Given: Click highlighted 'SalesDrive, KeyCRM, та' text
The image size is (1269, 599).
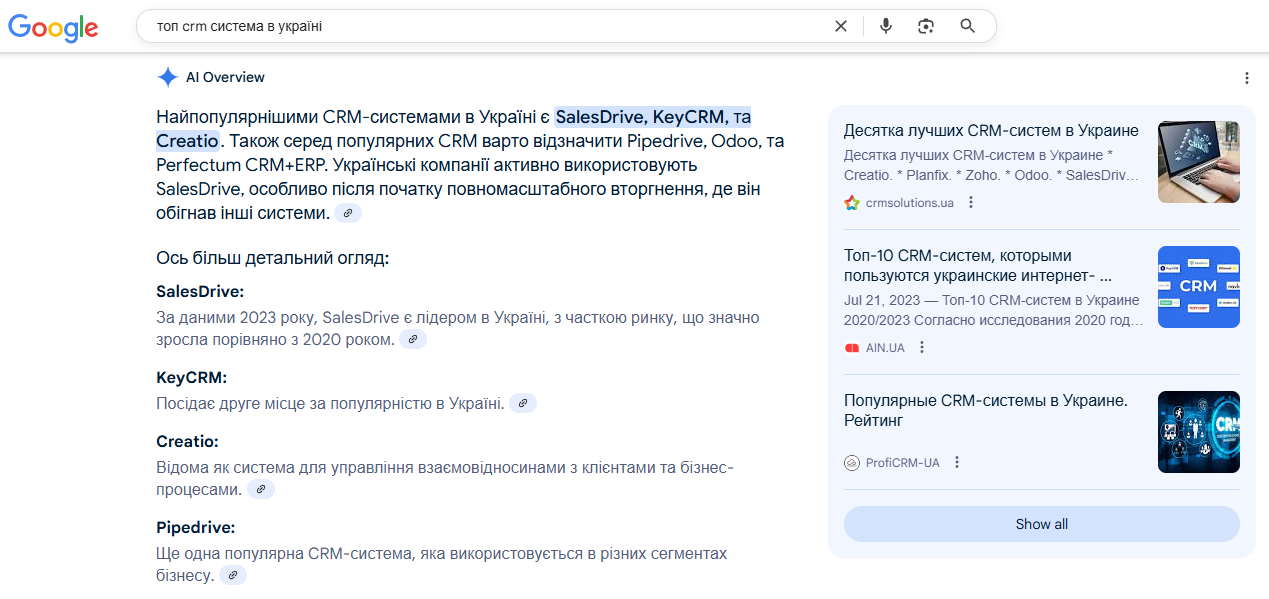Looking at the screenshot, I should (653, 116).
